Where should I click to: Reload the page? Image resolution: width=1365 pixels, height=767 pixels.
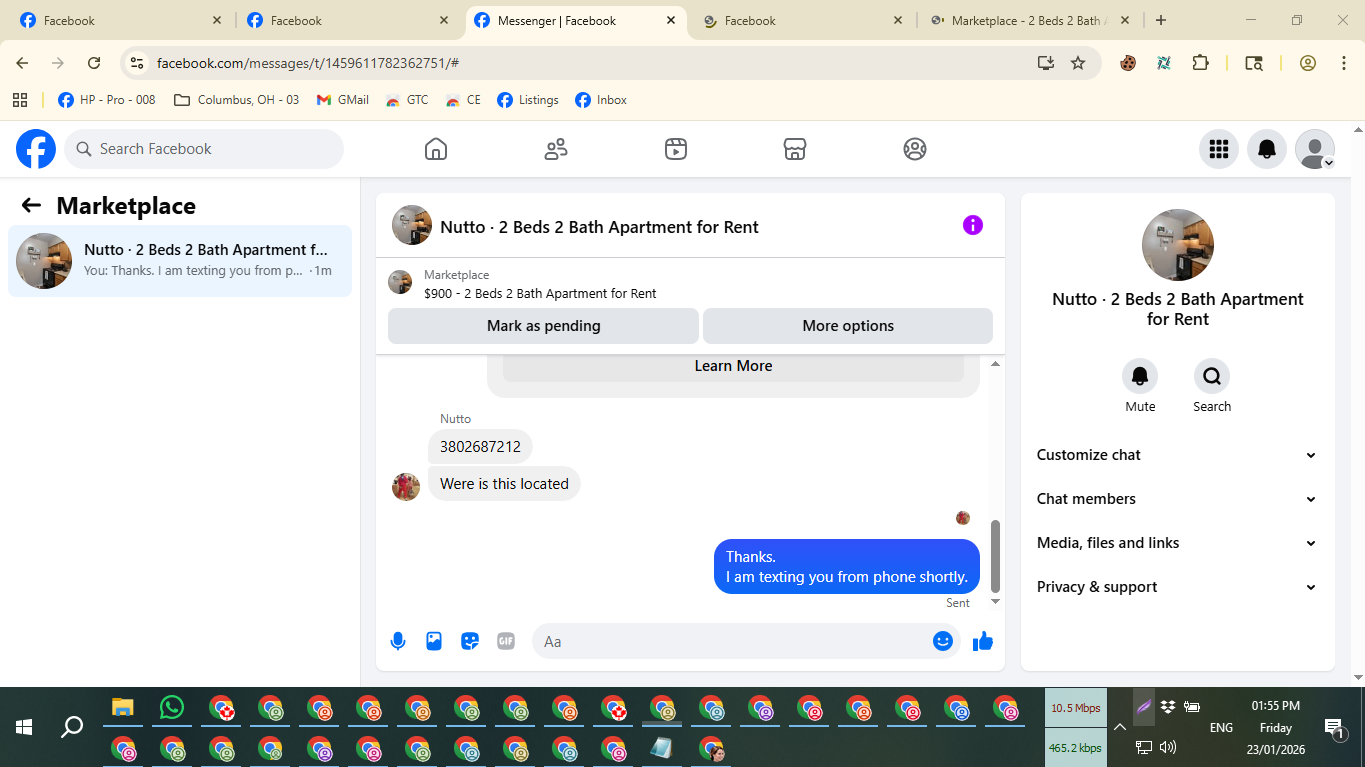[x=94, y=63]
